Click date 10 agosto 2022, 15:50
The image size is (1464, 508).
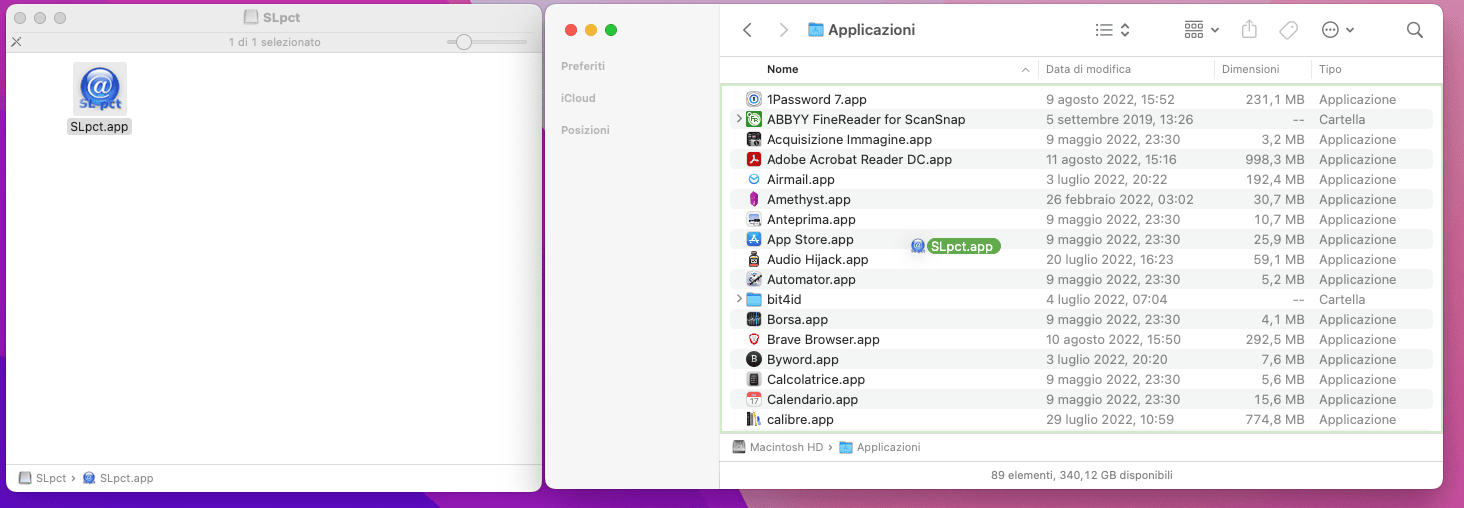click(x=1113, y=339)
